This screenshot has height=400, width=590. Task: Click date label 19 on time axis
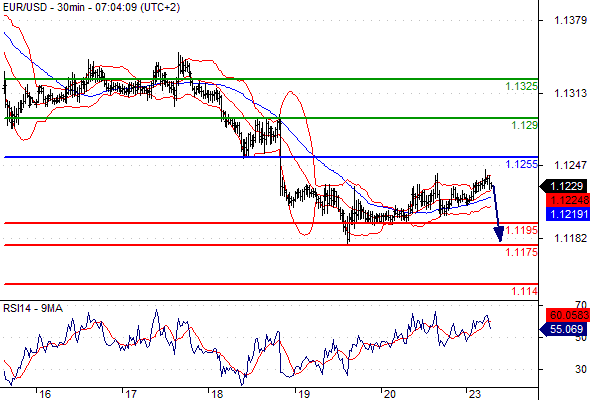304,394
